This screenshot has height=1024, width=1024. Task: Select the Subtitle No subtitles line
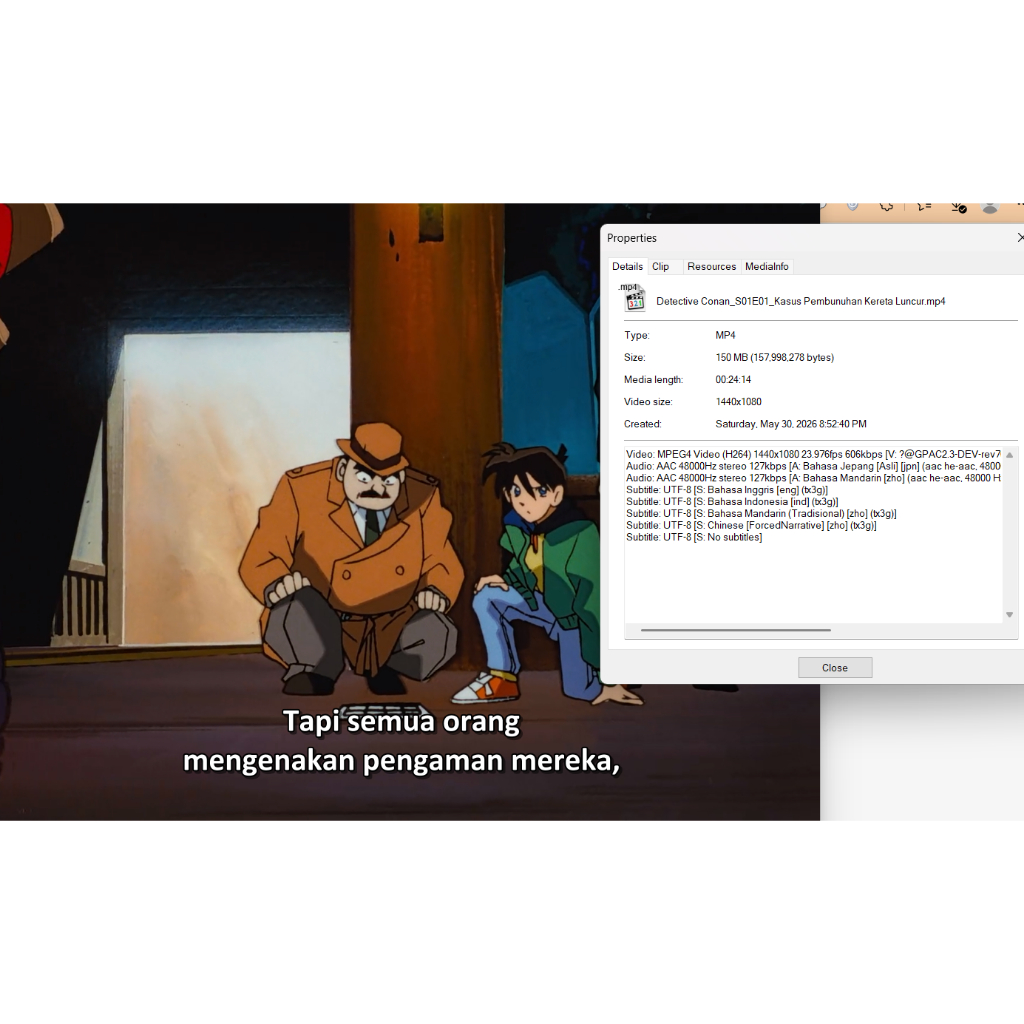pyautogui.click(x=694, y=537)
